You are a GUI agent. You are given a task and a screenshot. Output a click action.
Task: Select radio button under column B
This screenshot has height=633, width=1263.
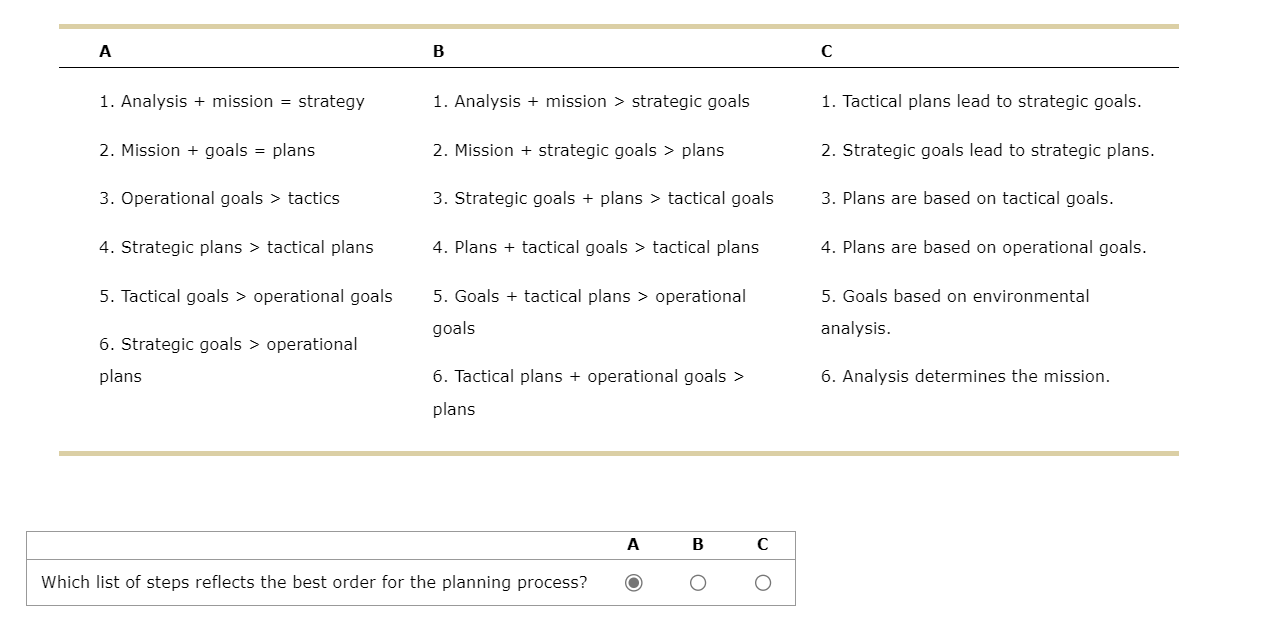pyautogui.click(x=698, y=582)
